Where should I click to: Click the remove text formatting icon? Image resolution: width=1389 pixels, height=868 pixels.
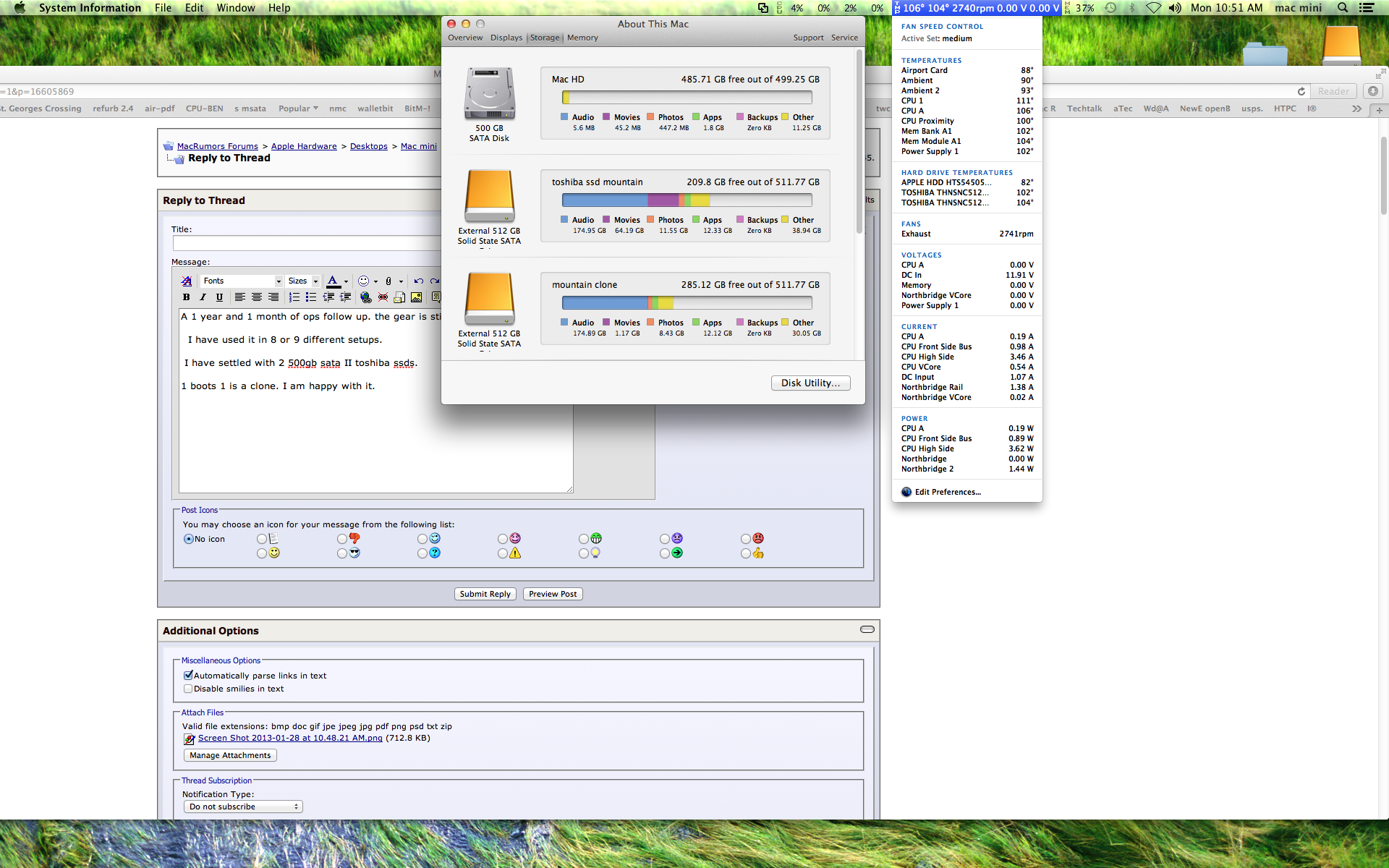(187, 281)
